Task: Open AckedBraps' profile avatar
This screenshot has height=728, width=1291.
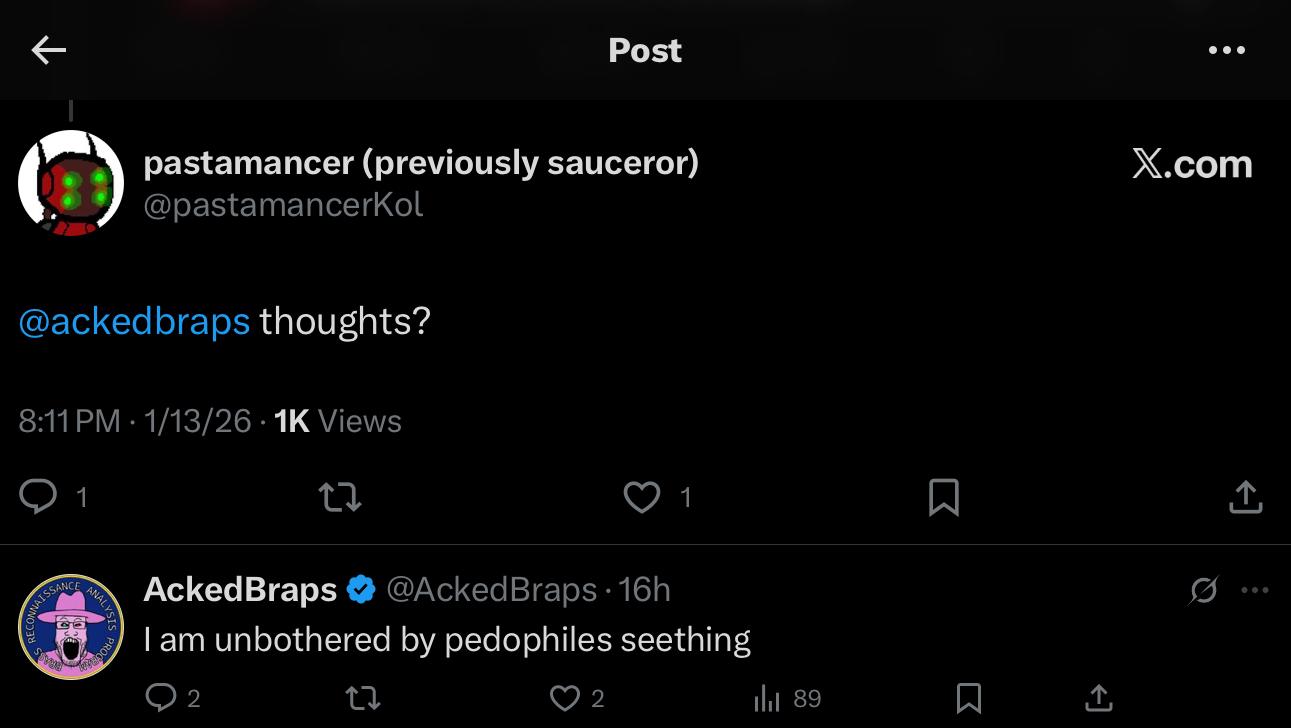Action: pos(70,627)
